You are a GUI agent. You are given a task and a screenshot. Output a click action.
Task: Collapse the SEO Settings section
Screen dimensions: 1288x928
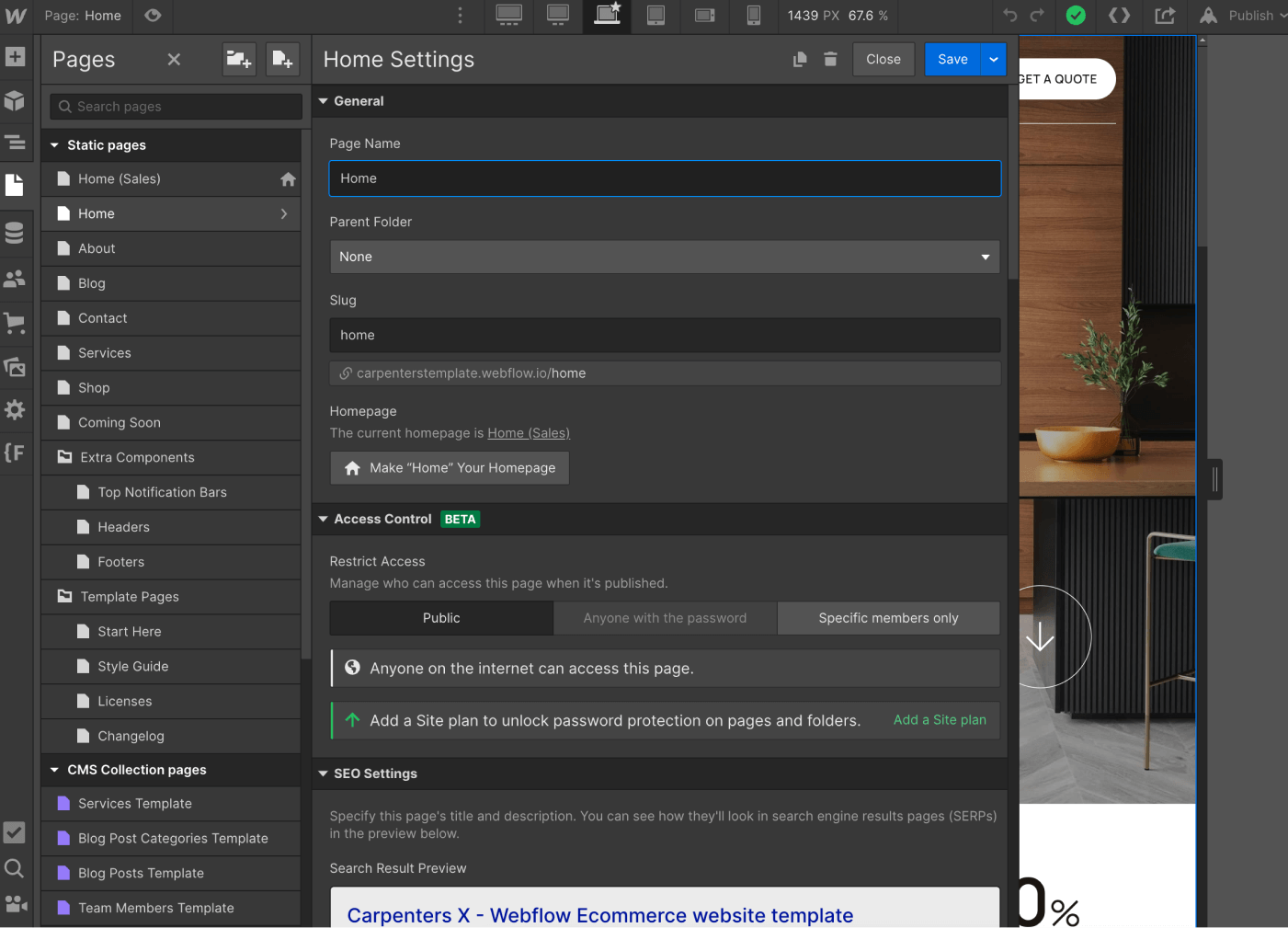pyautogui.click(x=323, y=773)
